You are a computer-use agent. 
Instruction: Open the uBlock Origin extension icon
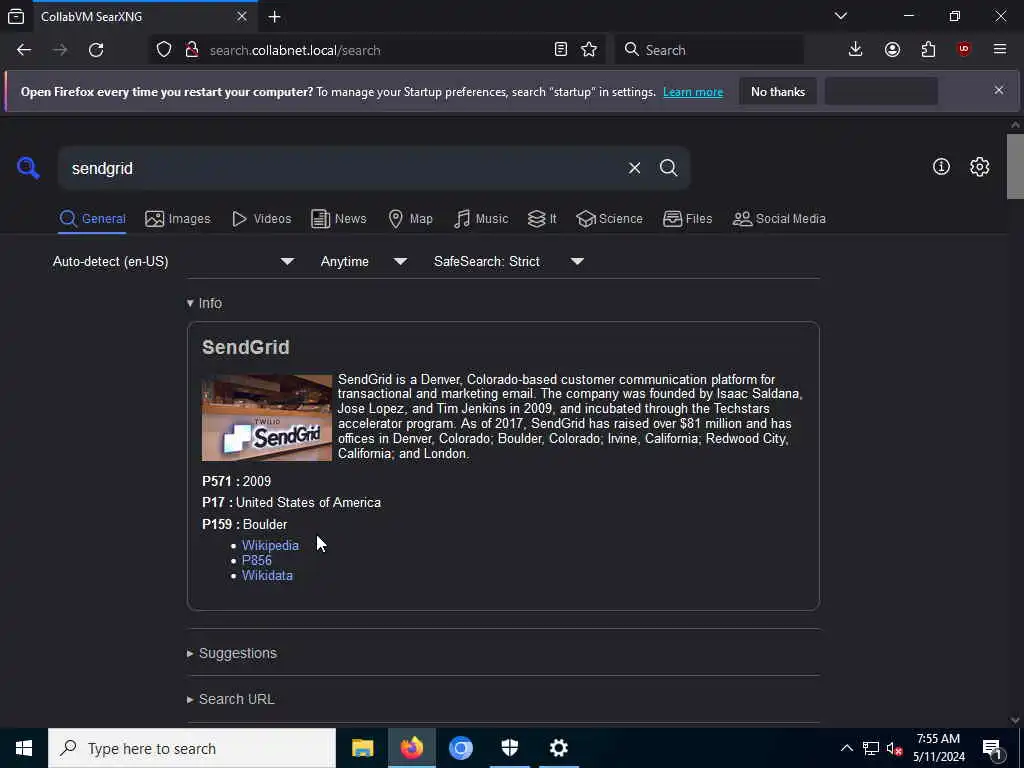pos(964,50)
